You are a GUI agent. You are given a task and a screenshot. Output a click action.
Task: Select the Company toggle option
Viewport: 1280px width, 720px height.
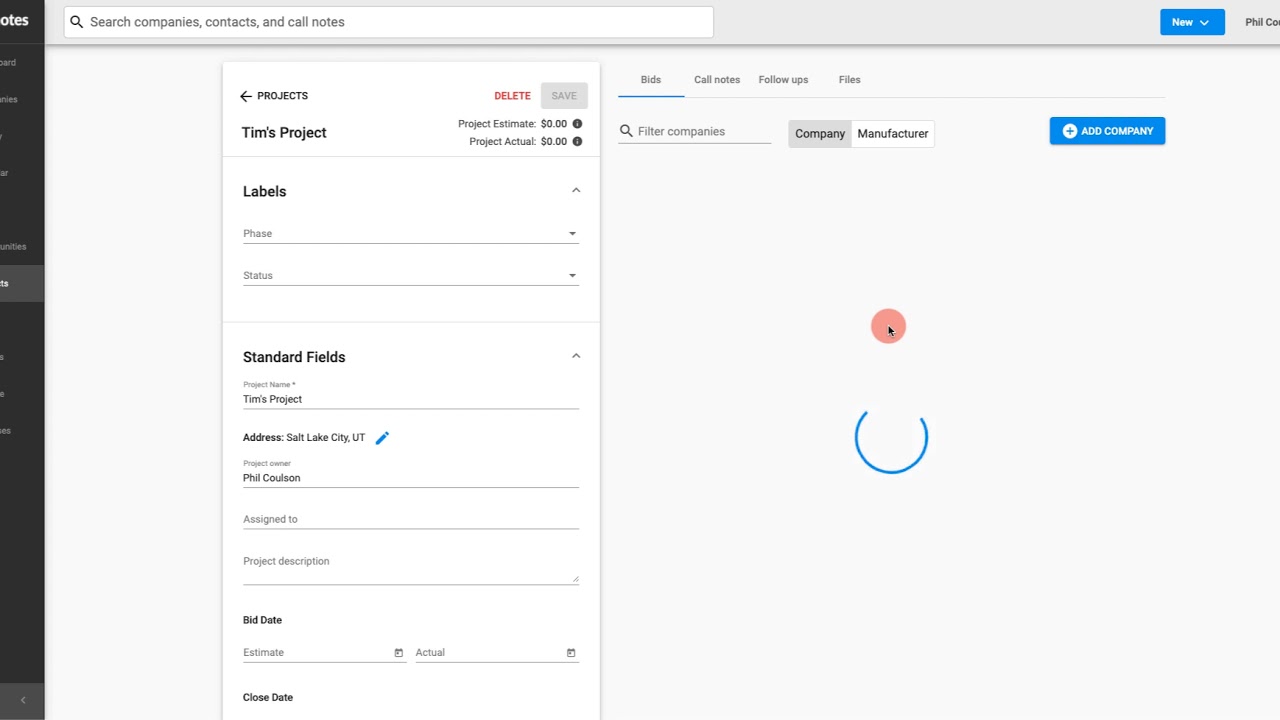coord(820,134)
